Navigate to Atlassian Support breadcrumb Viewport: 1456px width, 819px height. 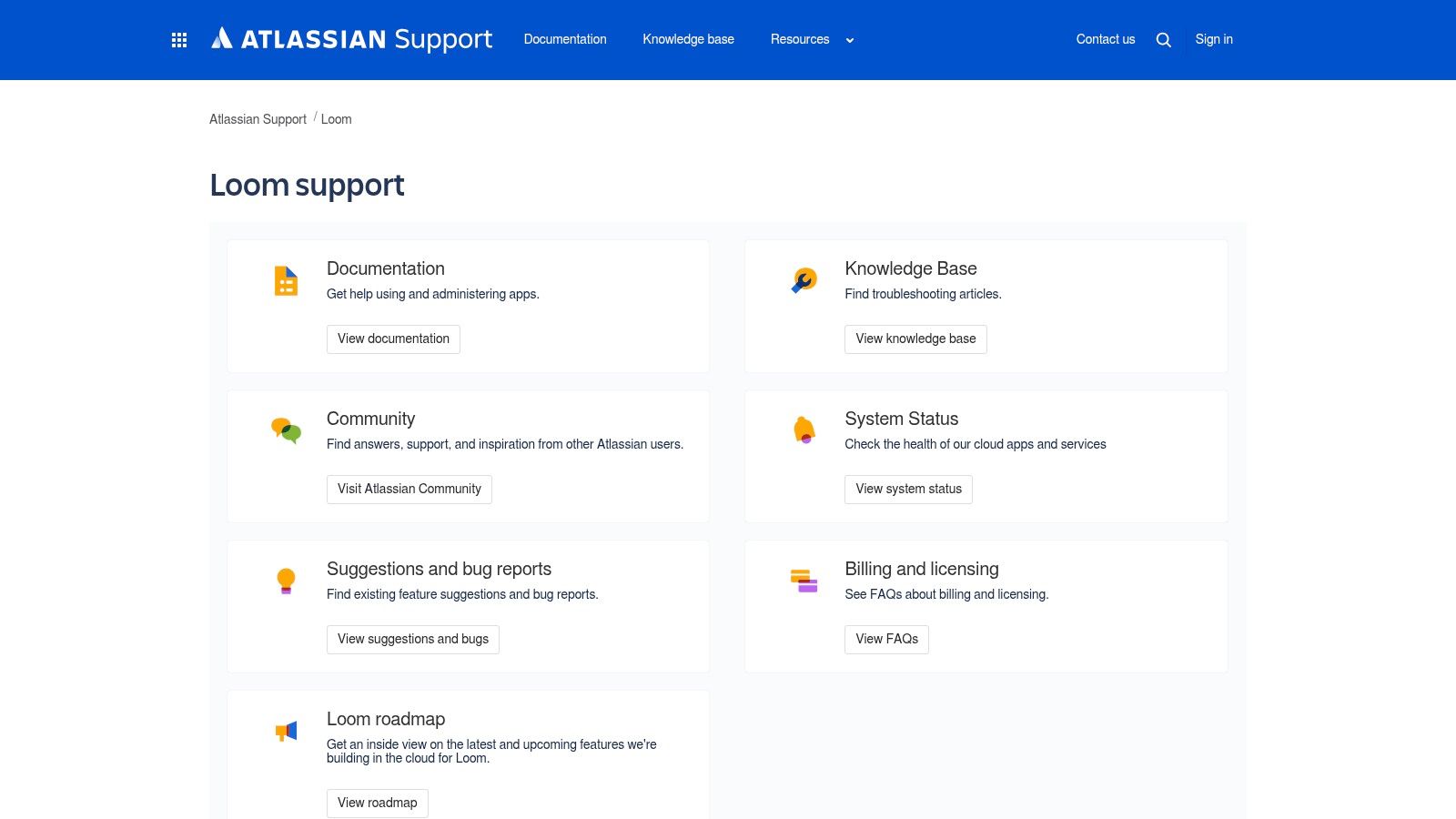pyautogui.click(x=258, y=119)
